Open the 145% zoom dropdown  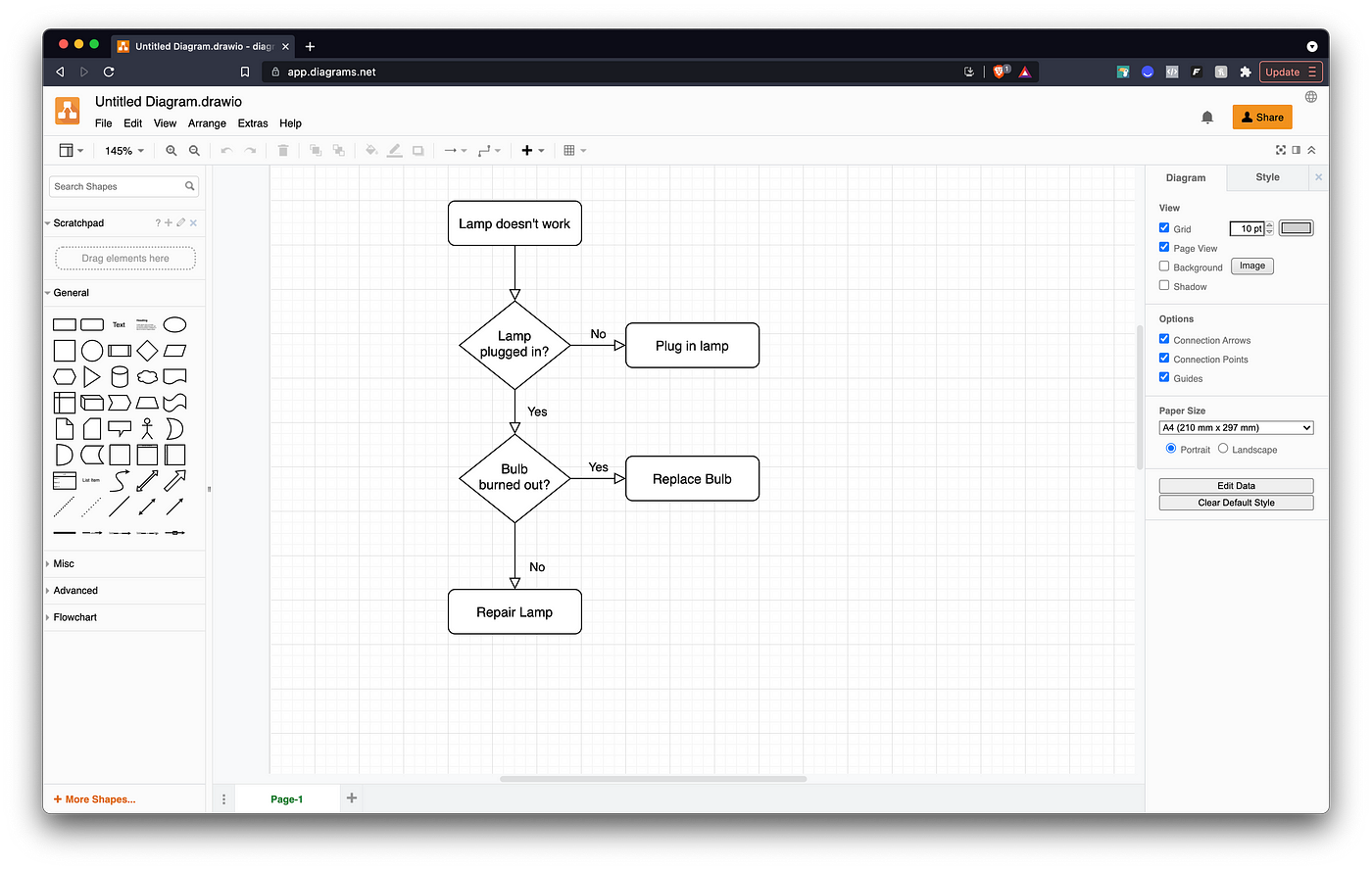point(124,151)
